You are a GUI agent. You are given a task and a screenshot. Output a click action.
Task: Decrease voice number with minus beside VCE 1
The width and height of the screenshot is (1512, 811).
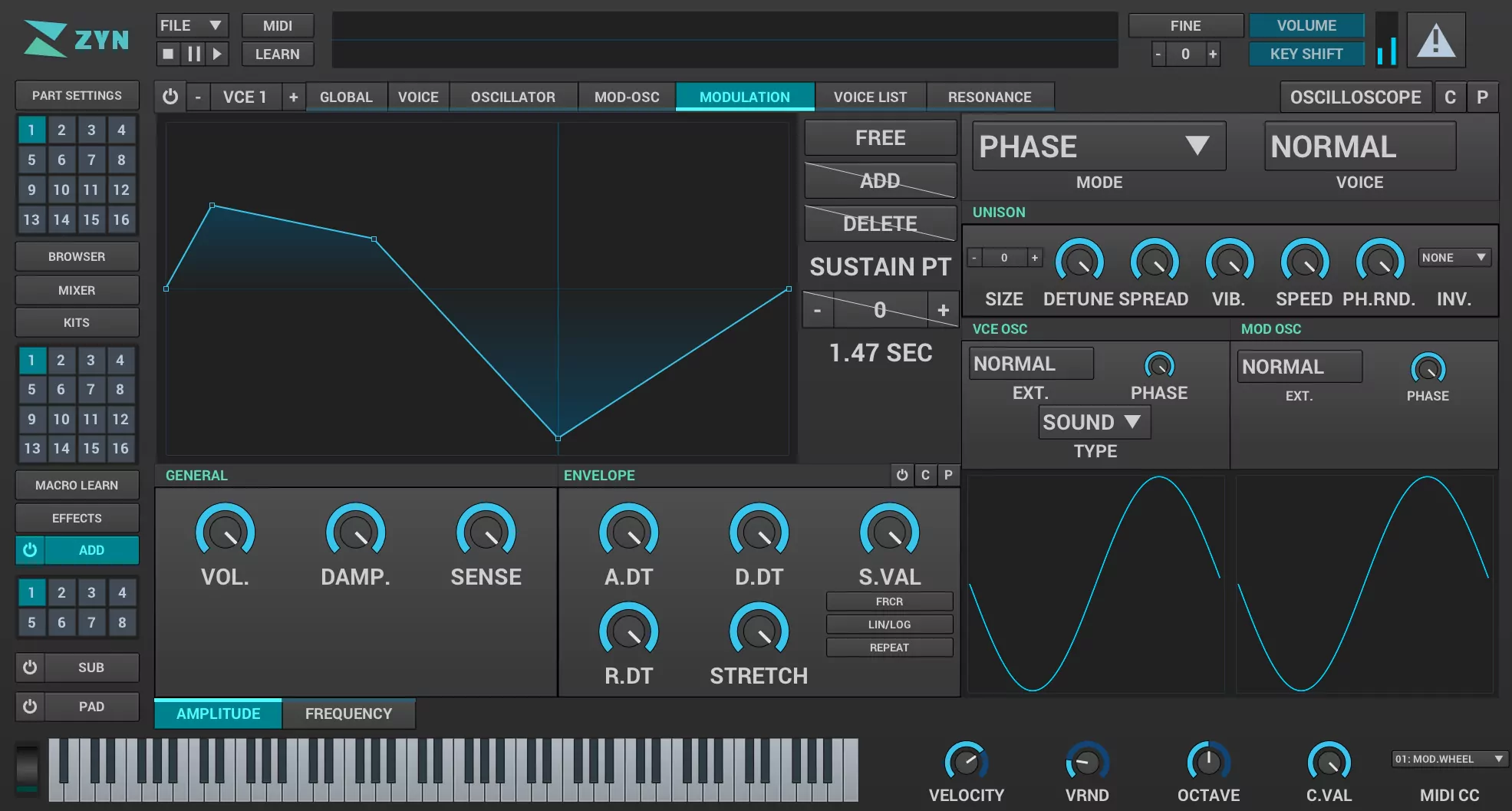(198, 97)
